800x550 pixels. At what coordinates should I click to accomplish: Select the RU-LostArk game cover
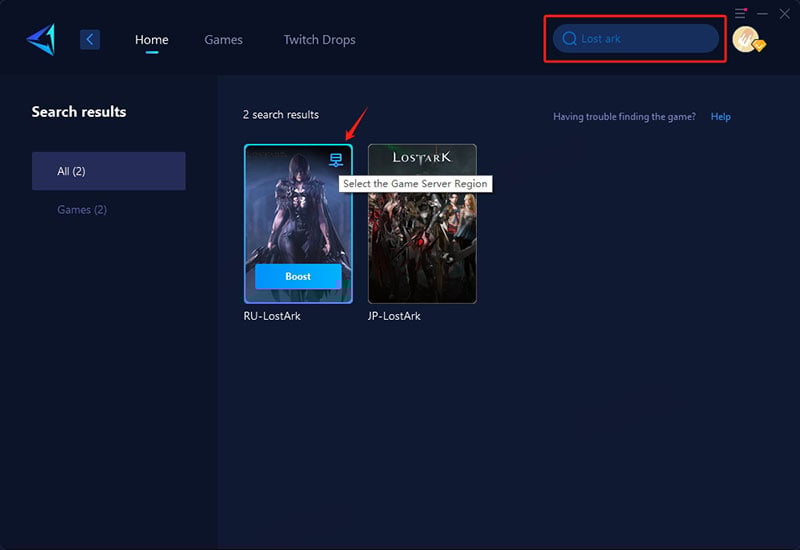(298, 224)
